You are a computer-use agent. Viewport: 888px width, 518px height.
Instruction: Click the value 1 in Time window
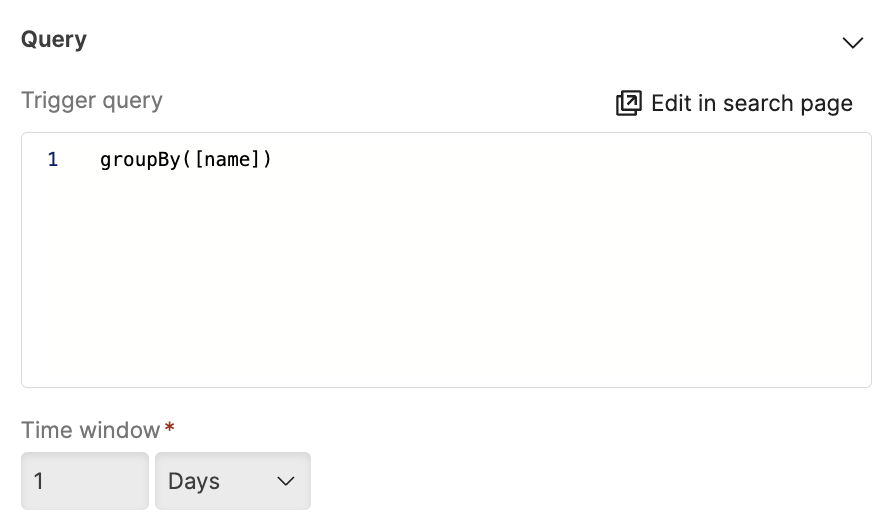(39, 481)
